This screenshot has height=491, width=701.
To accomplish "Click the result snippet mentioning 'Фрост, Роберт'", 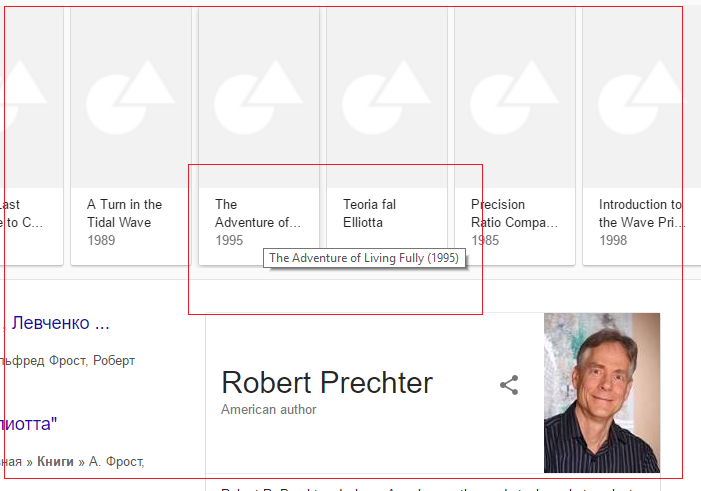I will point(68,360).
